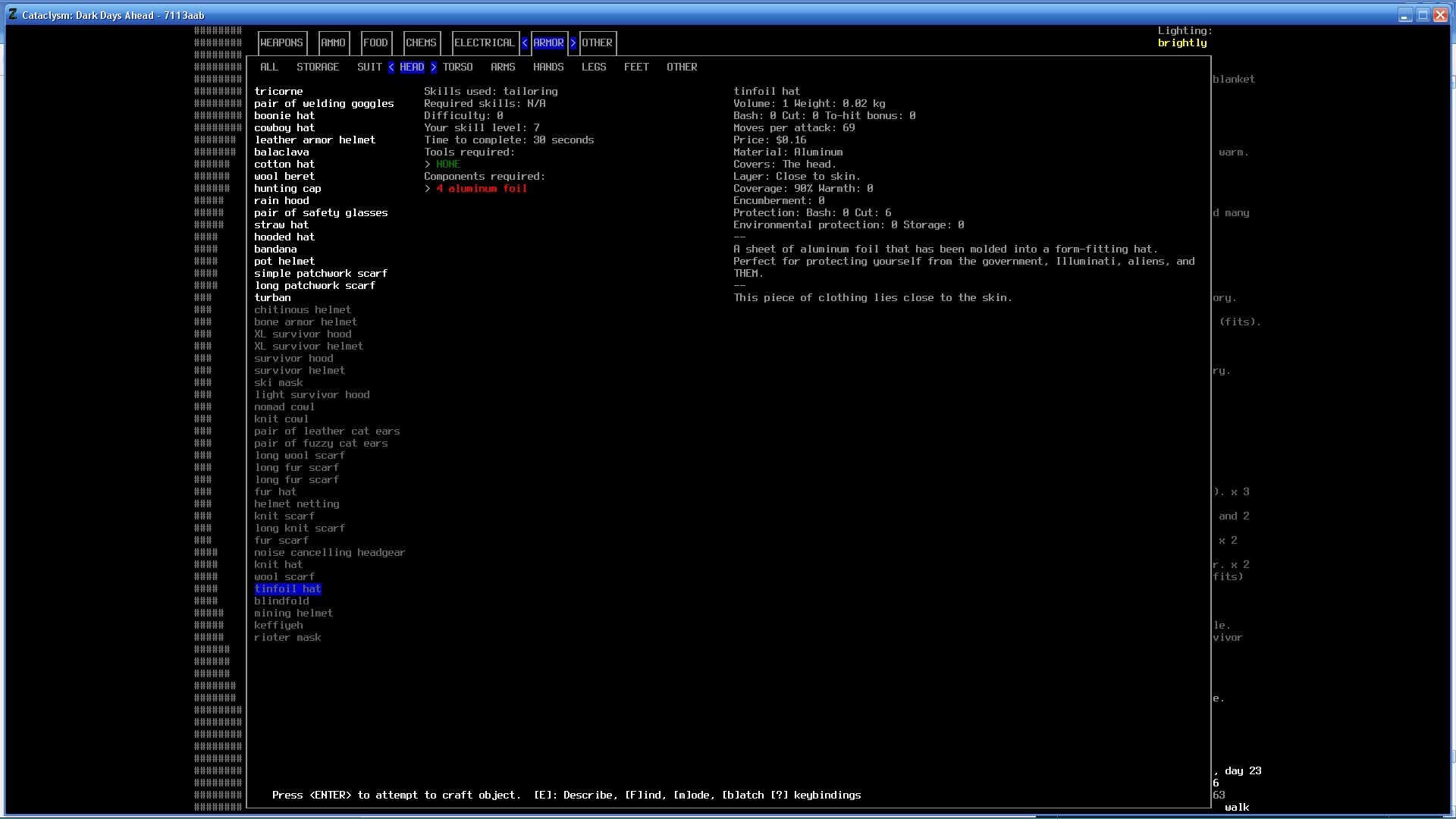Select the STORAGE armor subcategory
Image resolution: width=1456 pixels, height=819 pixels.
318,67
